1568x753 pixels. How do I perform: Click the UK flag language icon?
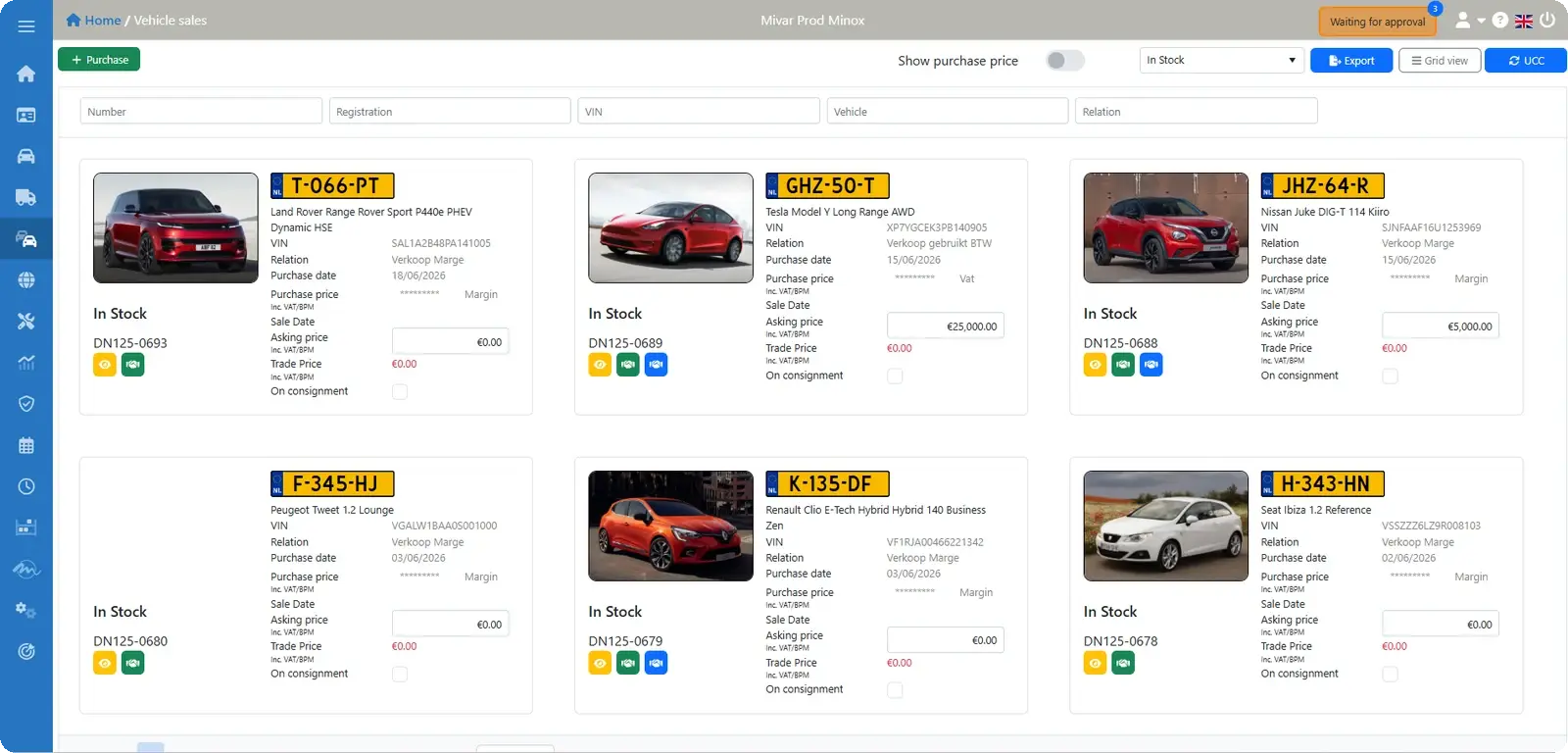click(x=1524, y=21)
